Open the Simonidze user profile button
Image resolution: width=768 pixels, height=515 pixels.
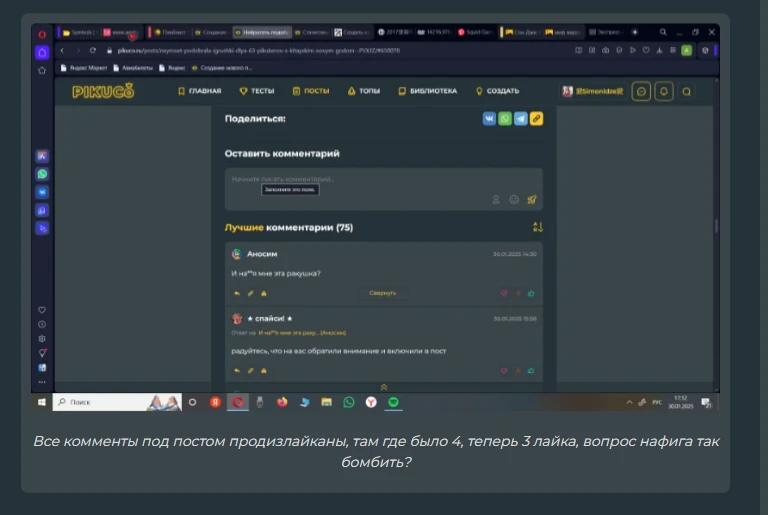click(x=593, y=91)
